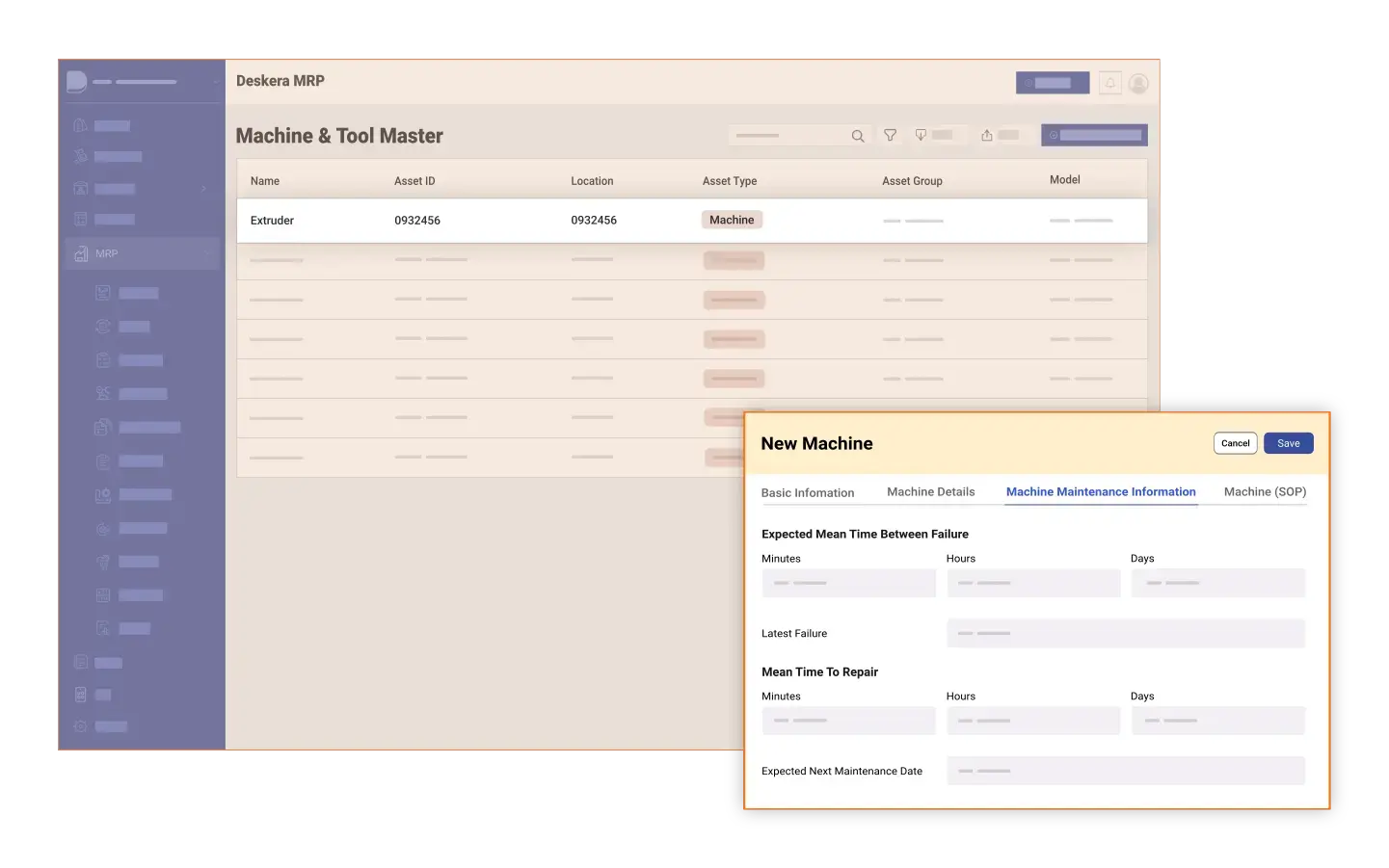Expand the sidebar item with right-facing chevron

[203, 188]
